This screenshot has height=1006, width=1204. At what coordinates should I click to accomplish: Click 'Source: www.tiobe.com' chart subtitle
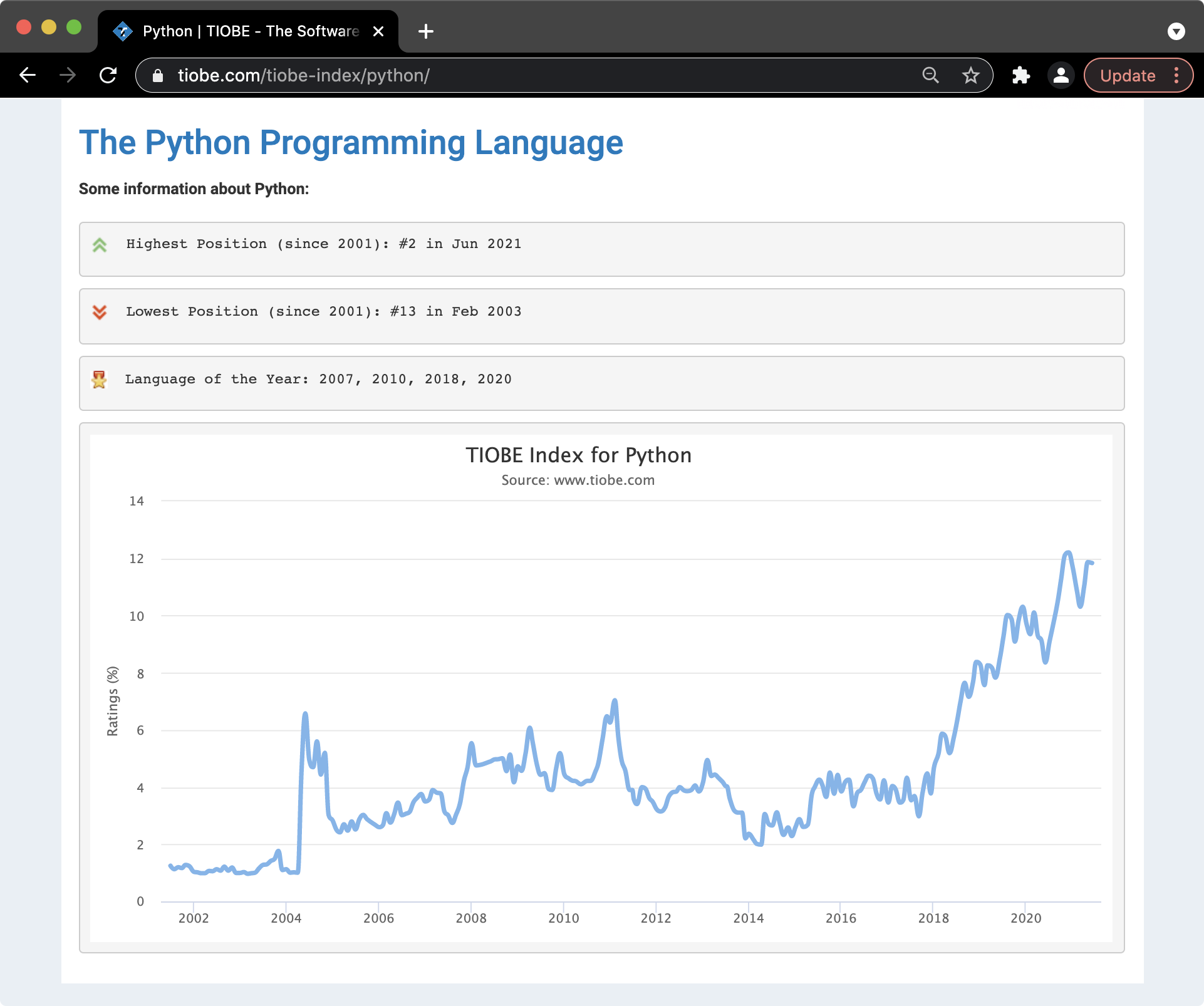(x=578, y=480)
